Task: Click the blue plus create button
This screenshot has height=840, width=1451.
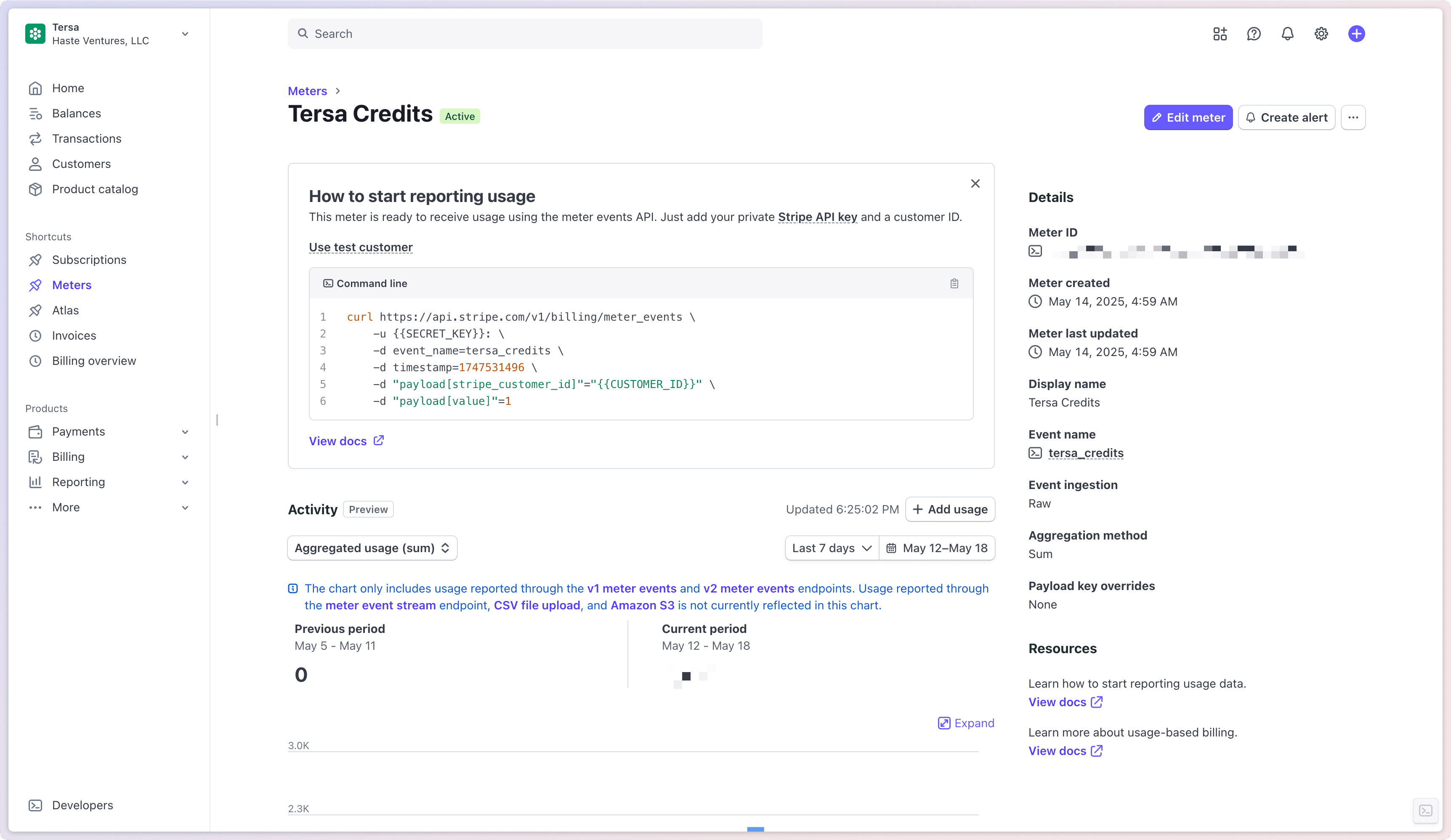Action: tap(1356, 34)
